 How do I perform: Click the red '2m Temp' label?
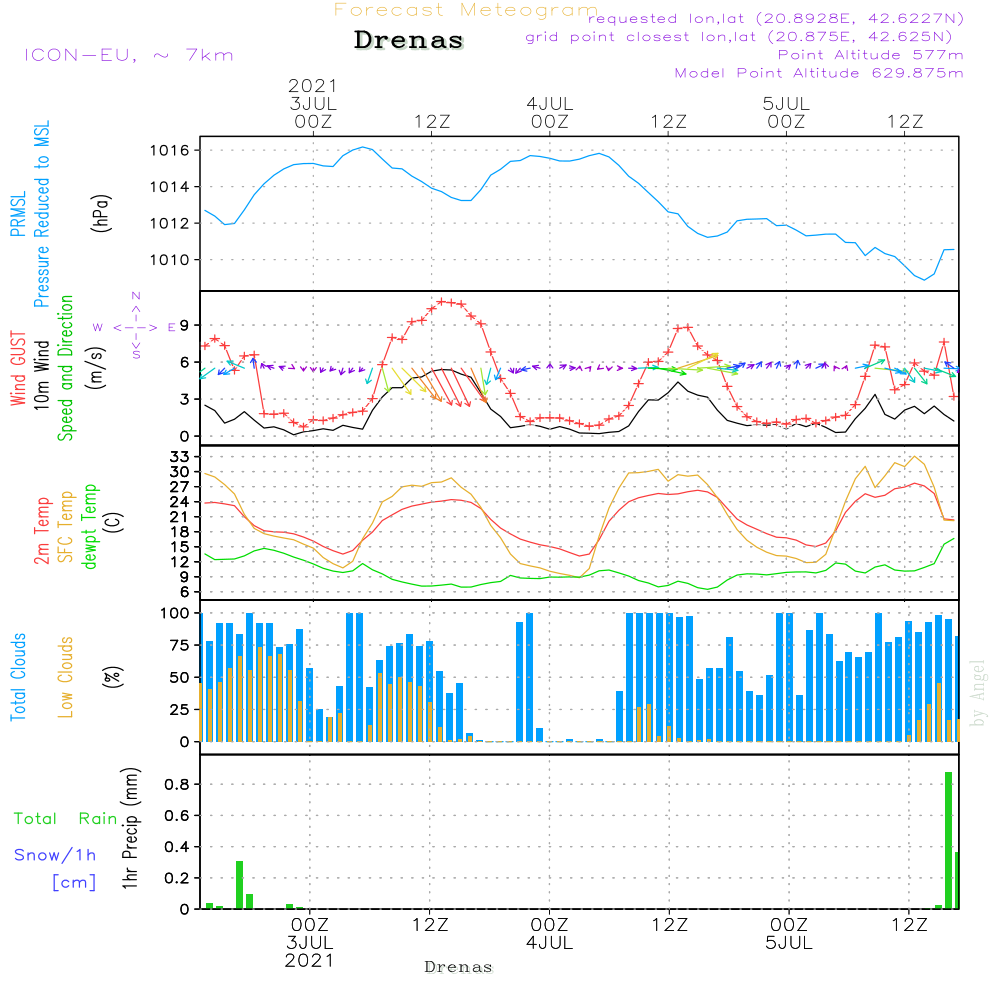click(41, 531)
